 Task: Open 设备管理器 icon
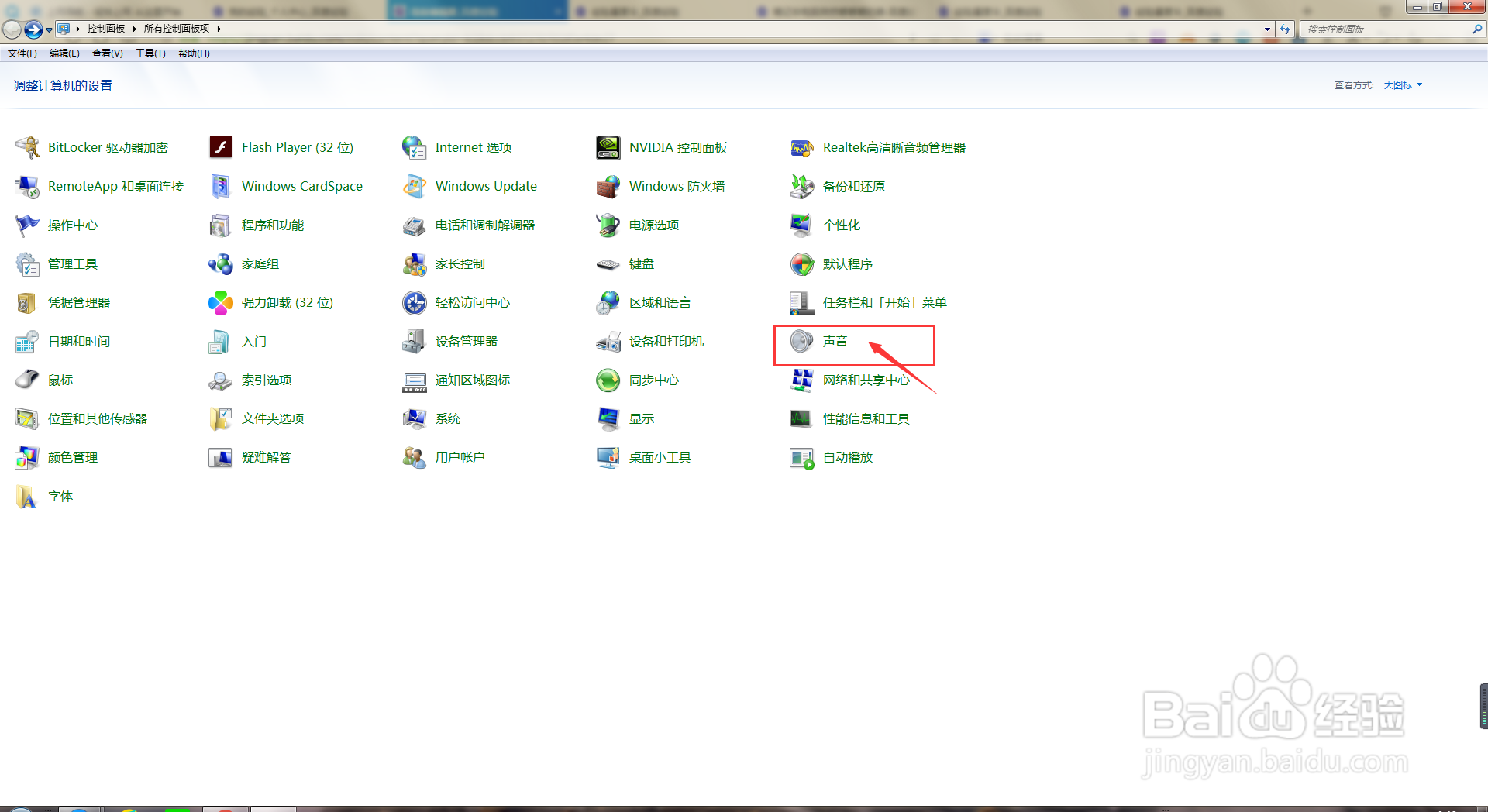point(415,341)
